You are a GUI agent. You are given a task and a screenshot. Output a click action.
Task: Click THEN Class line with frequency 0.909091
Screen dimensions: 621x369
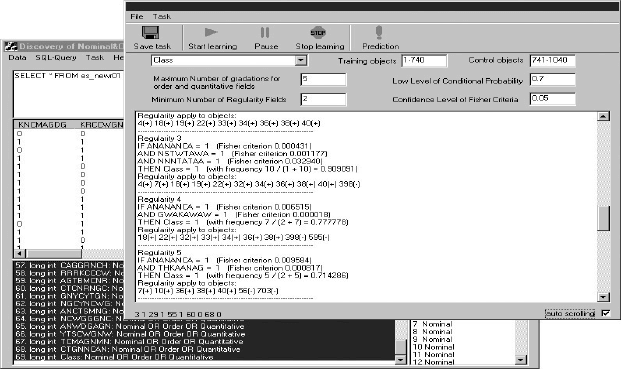[x=247, y=169]
